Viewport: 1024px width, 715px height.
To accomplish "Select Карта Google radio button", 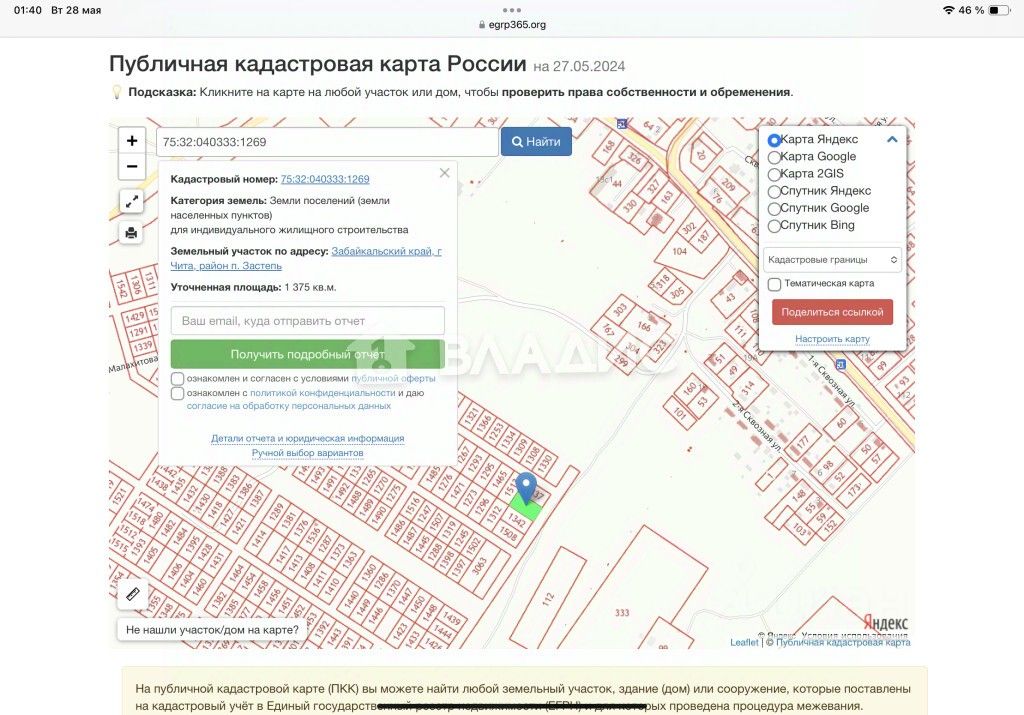I will click(x=774, y=157).
